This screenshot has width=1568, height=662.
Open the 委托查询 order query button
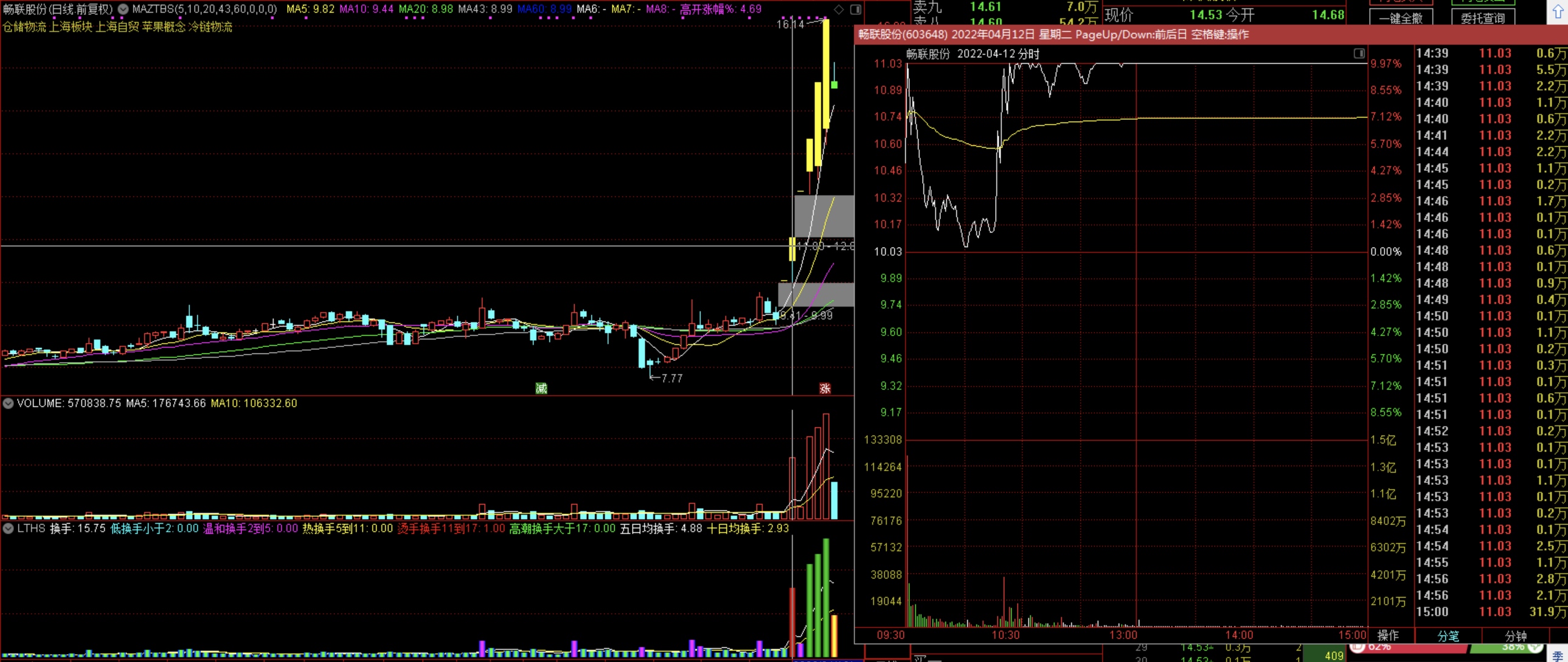tap(1482, 18)
